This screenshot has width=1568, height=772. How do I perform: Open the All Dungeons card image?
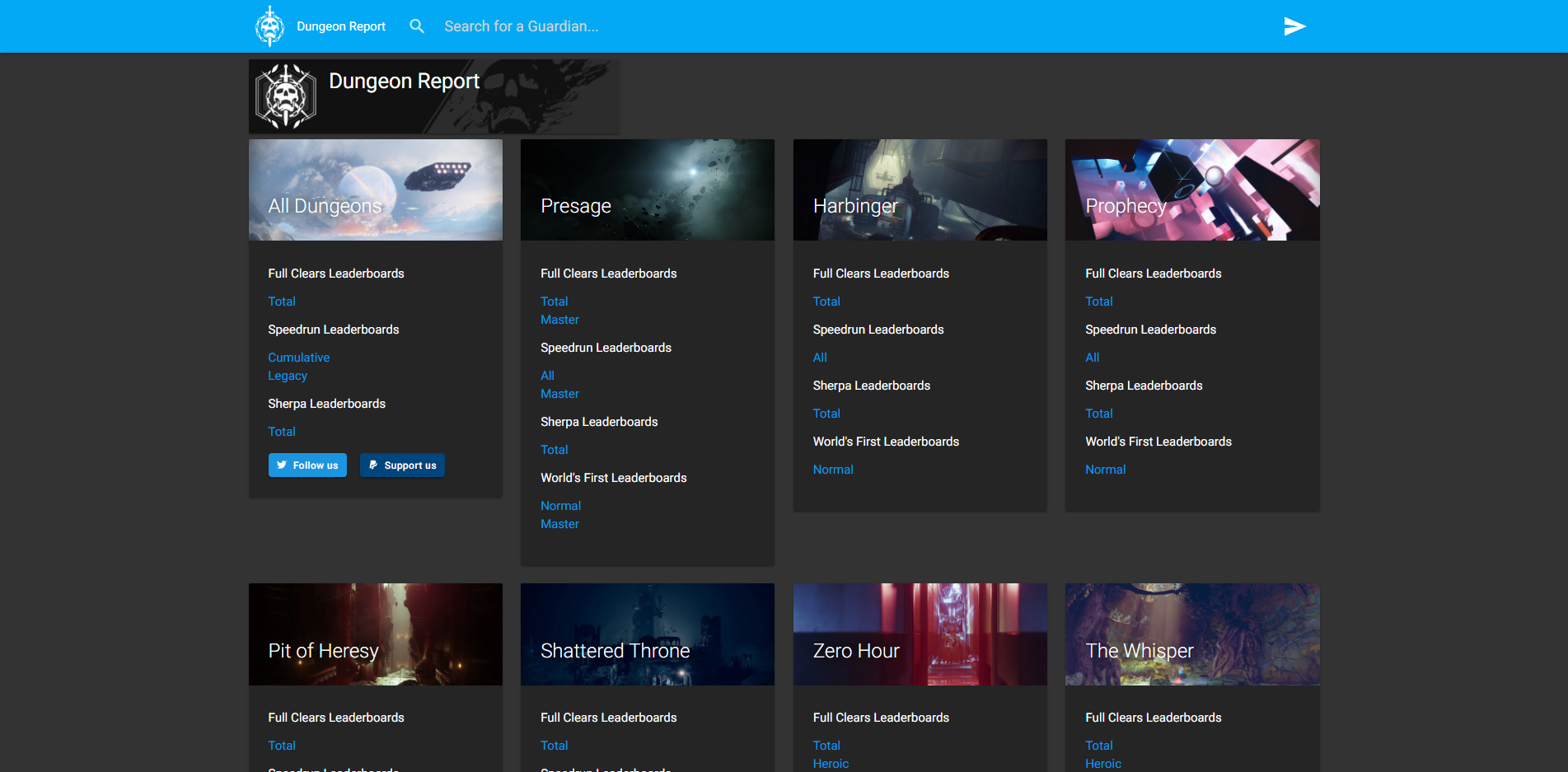click(x=376, y=189)
